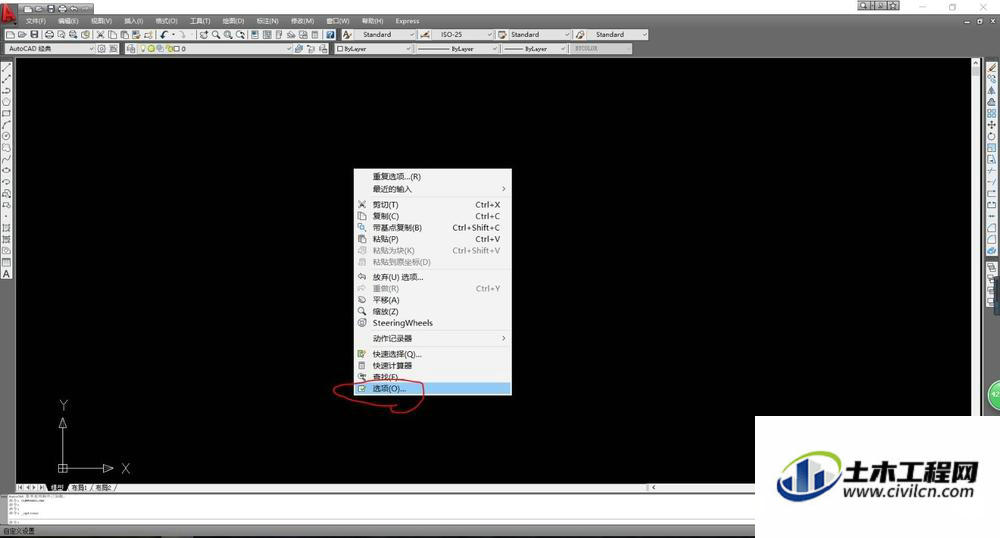Screen dimensions: 1000x538
Task: Choose 重复选项...(R) in context menu
Action: (x=432, y=177)
